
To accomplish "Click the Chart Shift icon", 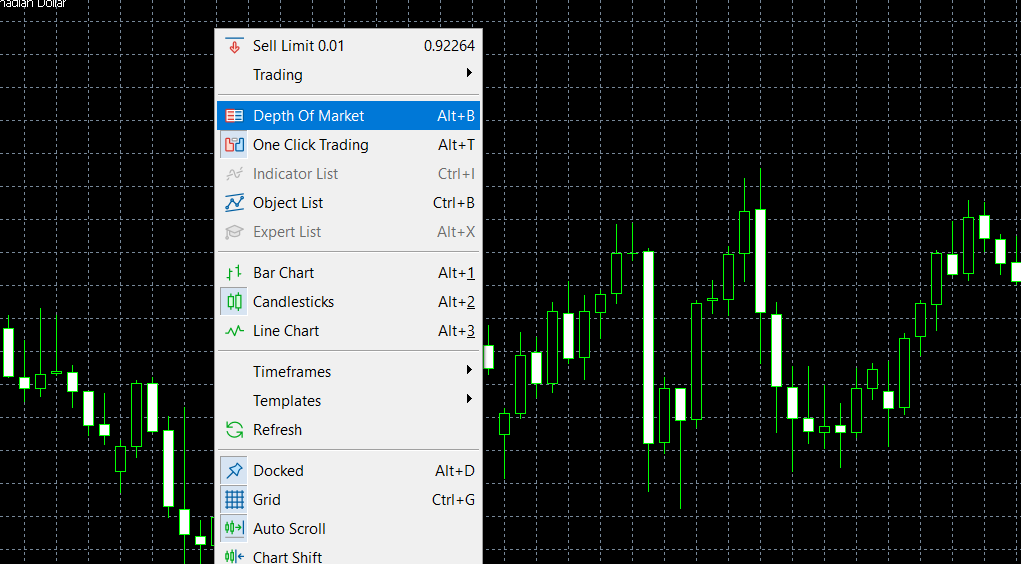I will pyautogui.click(x=234, y=557).
